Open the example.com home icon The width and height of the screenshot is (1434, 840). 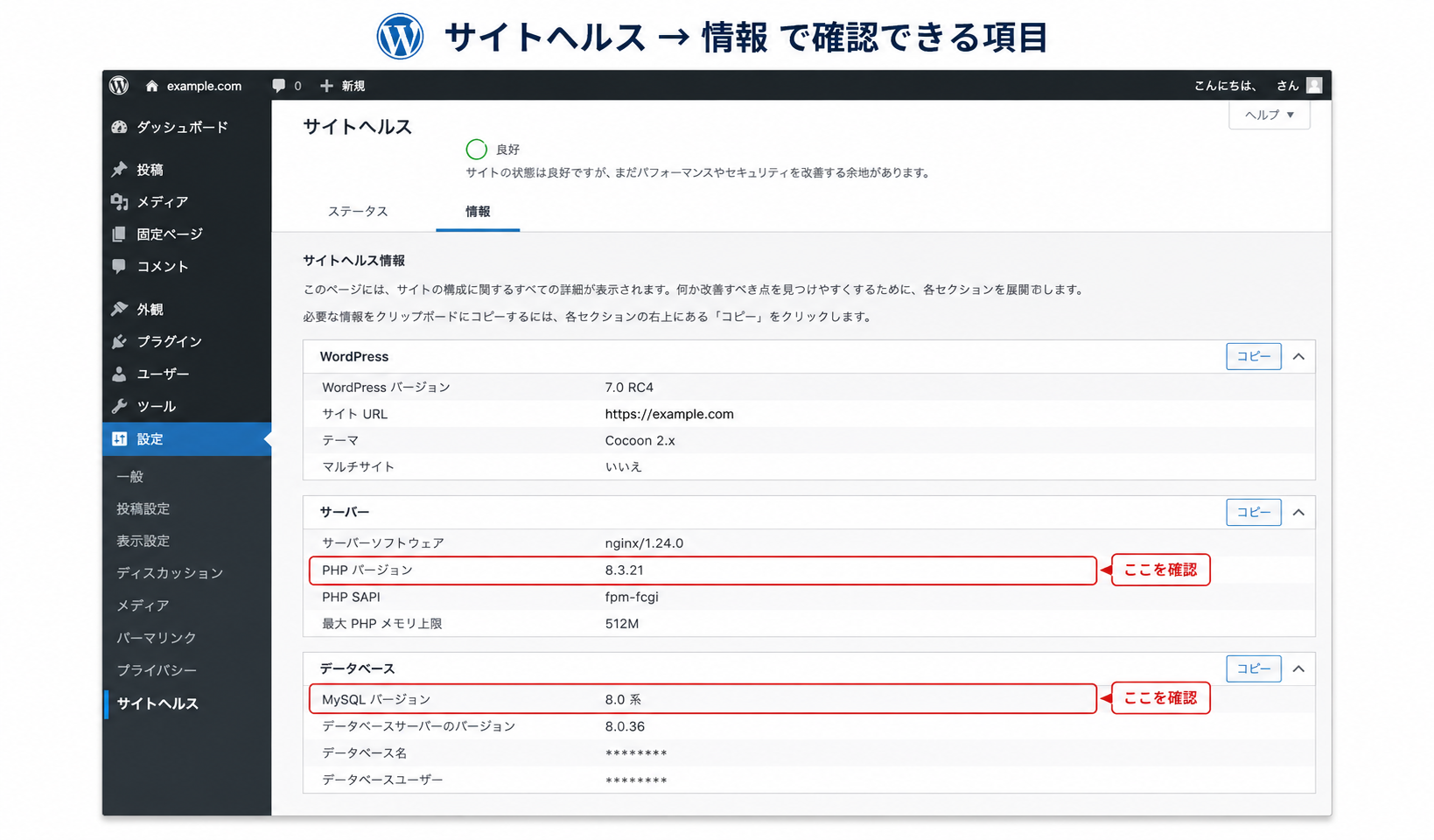pyautogui.click(x=152, y=86)
